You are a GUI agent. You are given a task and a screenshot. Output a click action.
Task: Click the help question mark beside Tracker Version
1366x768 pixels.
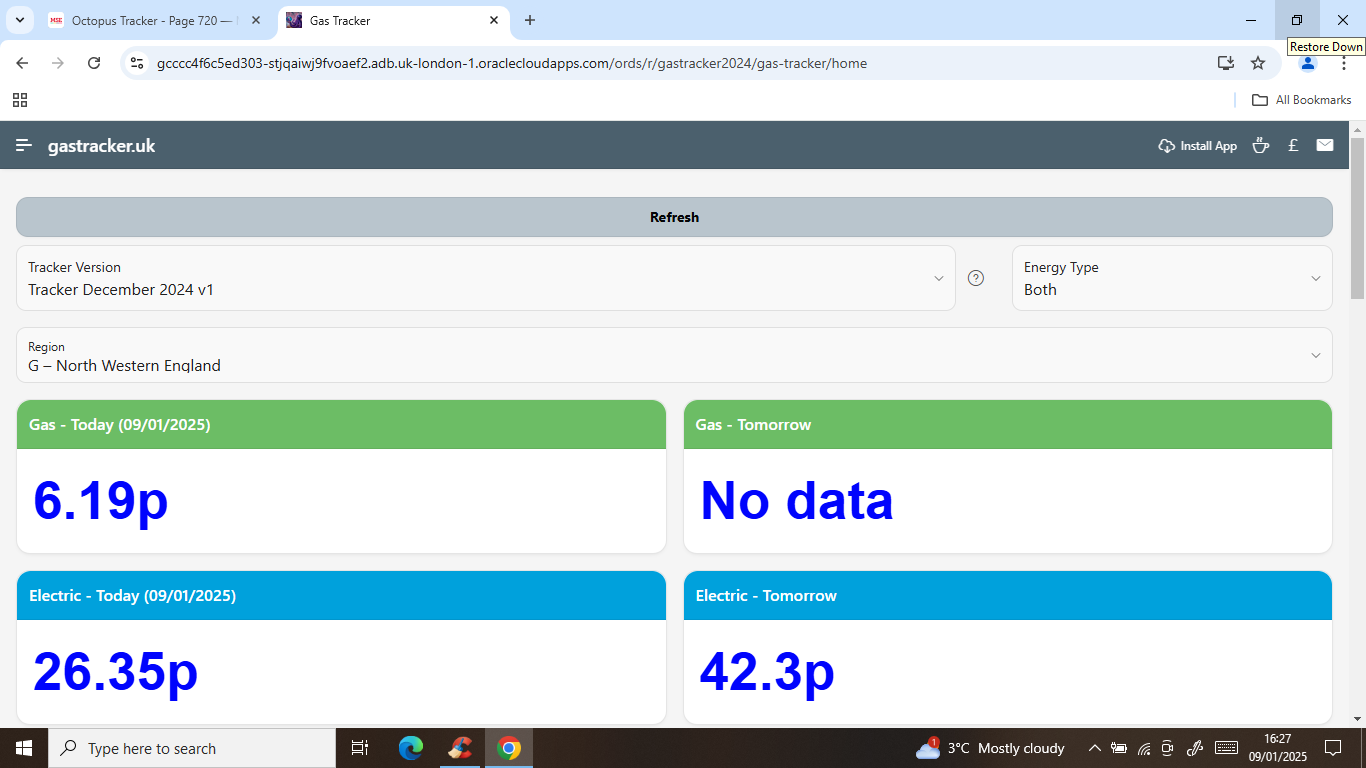pyautogui.click(x=976, y=278)
